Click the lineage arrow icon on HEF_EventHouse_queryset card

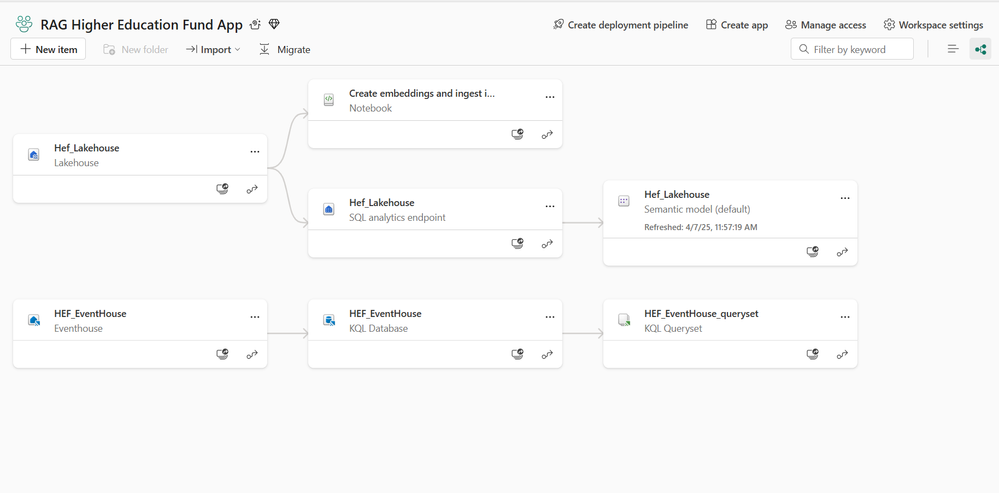[x=842, y=354]
